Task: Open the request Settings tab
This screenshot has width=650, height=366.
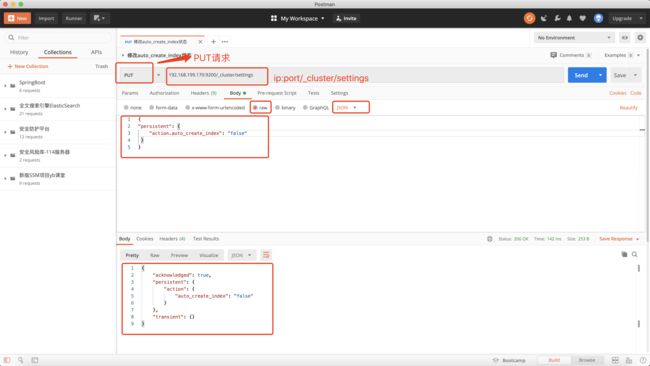Action: tap(339, 93)
